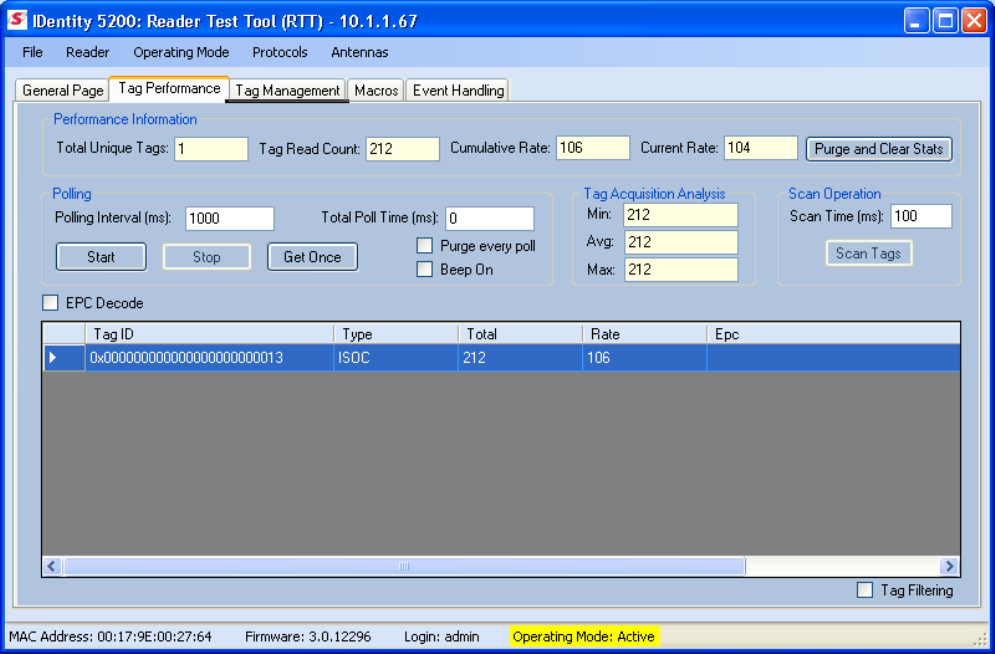This screenshot has height=654, width=995.
Task: Click the 212 total cell in table
Action: pyautogui.click(x=520, y=358)
